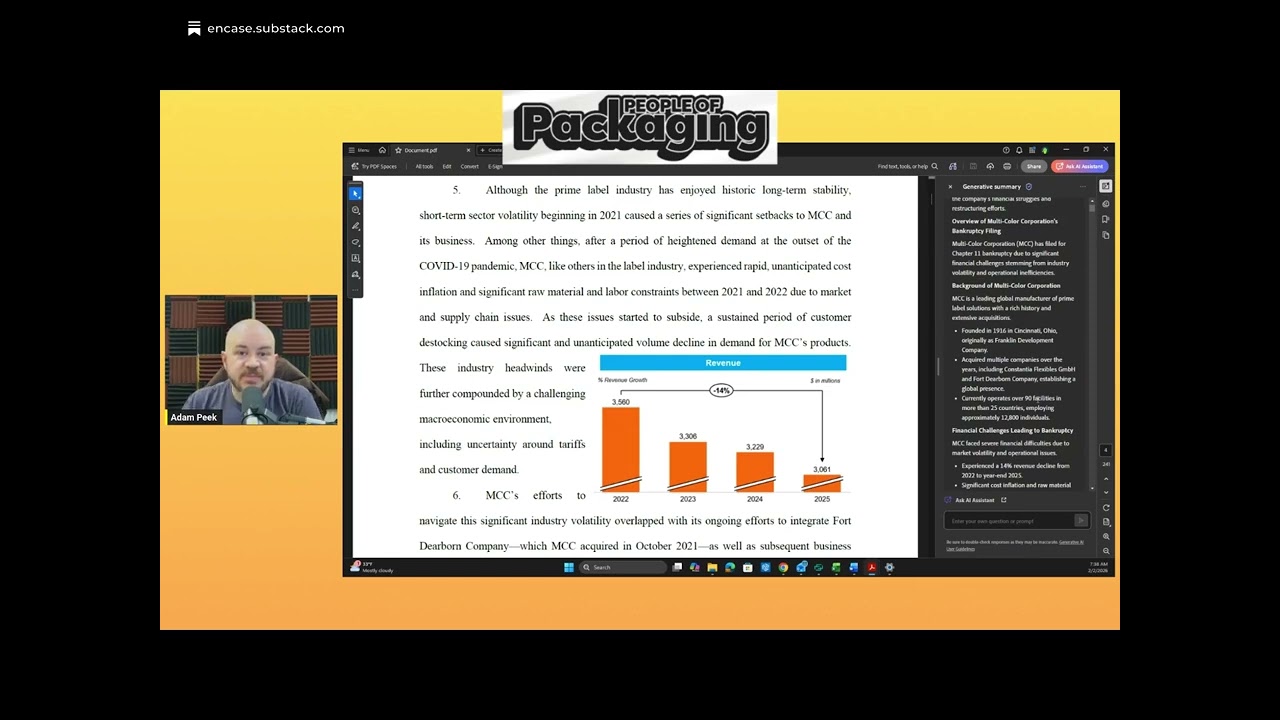
Task: Click the Create new tab button
Action: (490, 150)
